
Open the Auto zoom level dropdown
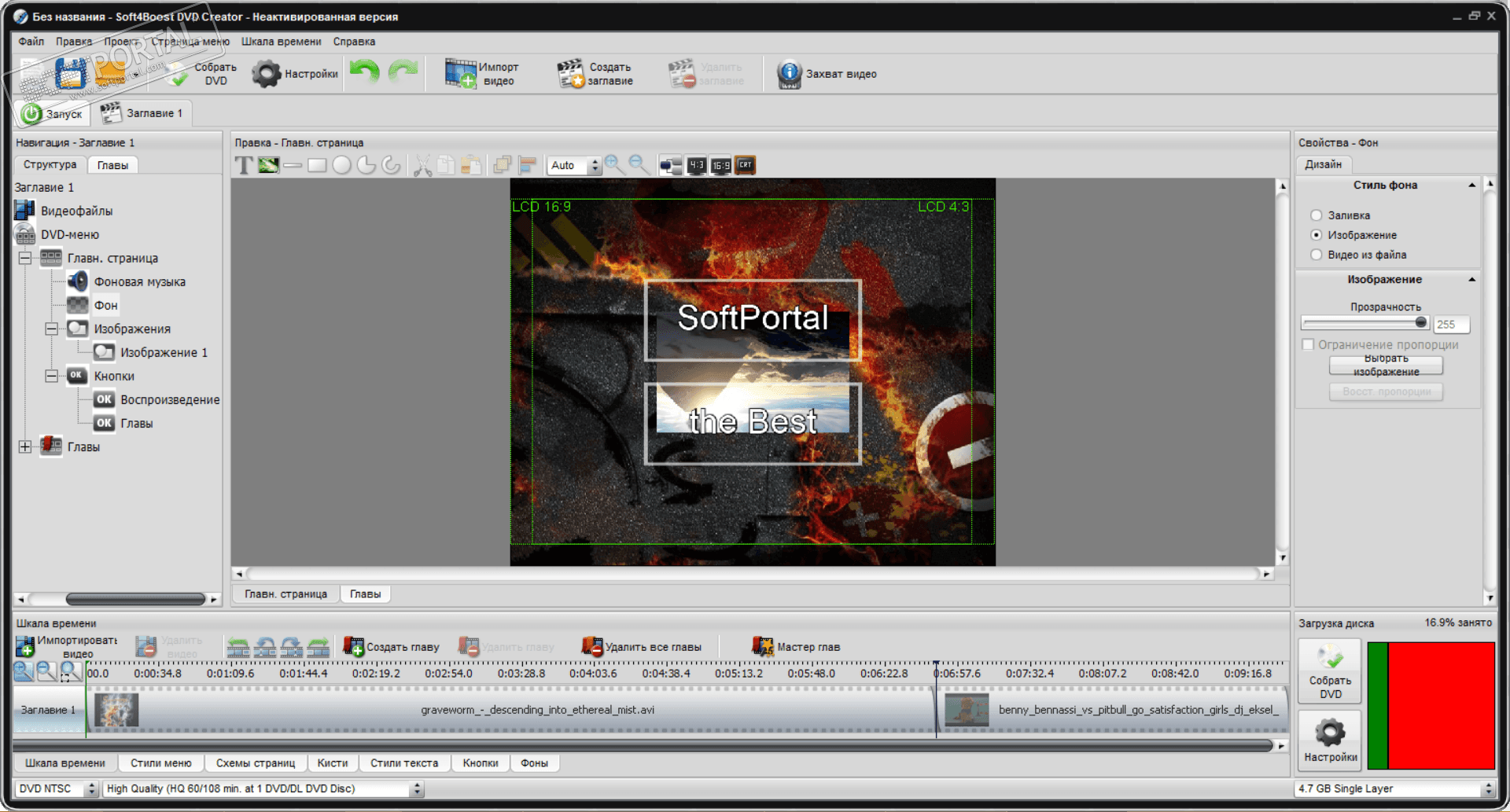tap(595, 165)
